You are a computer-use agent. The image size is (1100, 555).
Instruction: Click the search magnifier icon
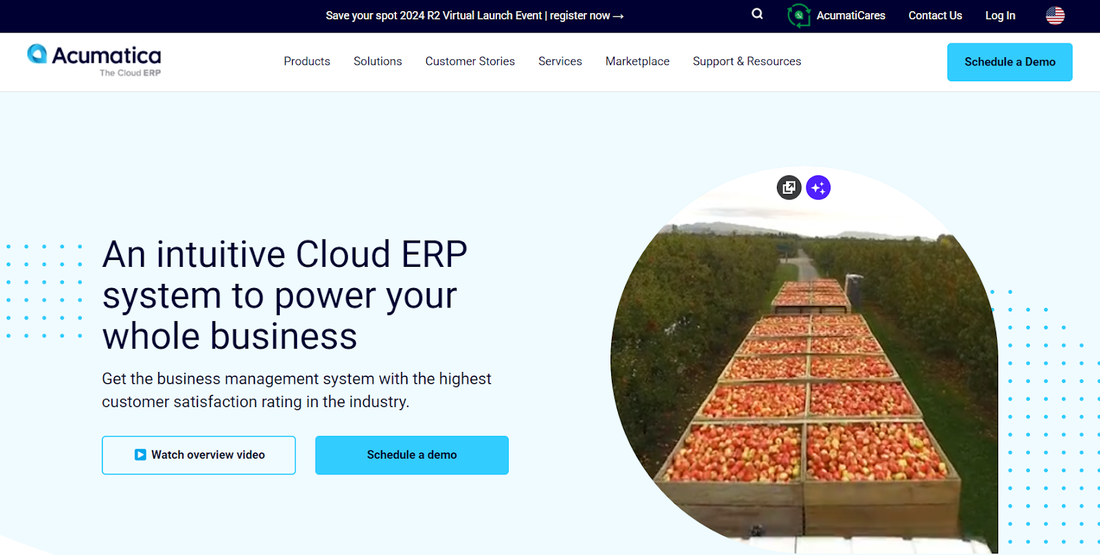pyautogui.click(x=757, y=14)
